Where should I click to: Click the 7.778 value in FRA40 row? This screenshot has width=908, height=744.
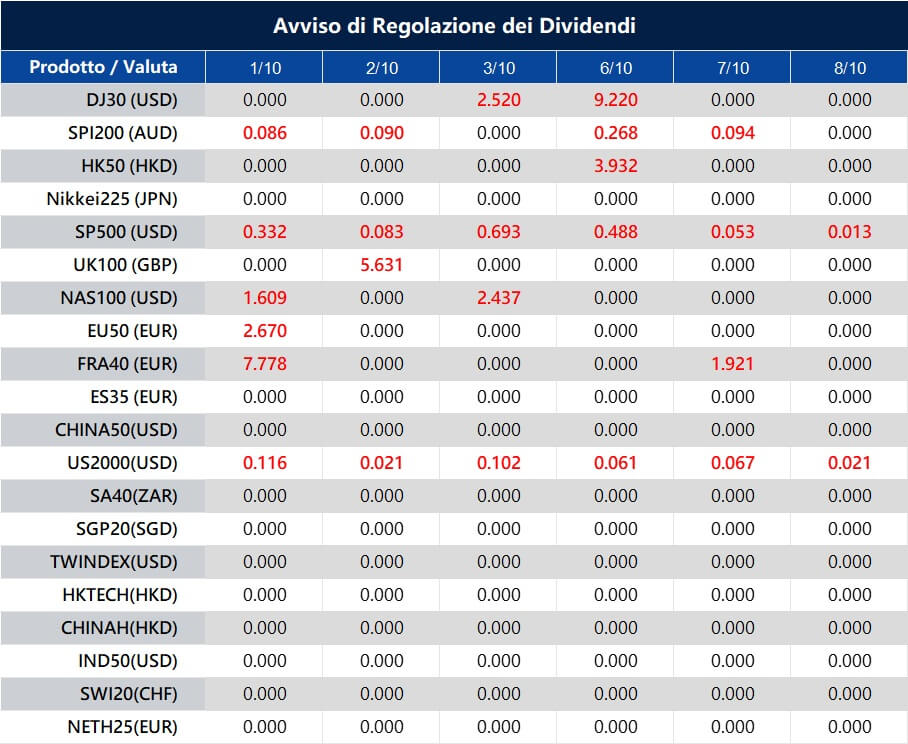coord(264,364)
